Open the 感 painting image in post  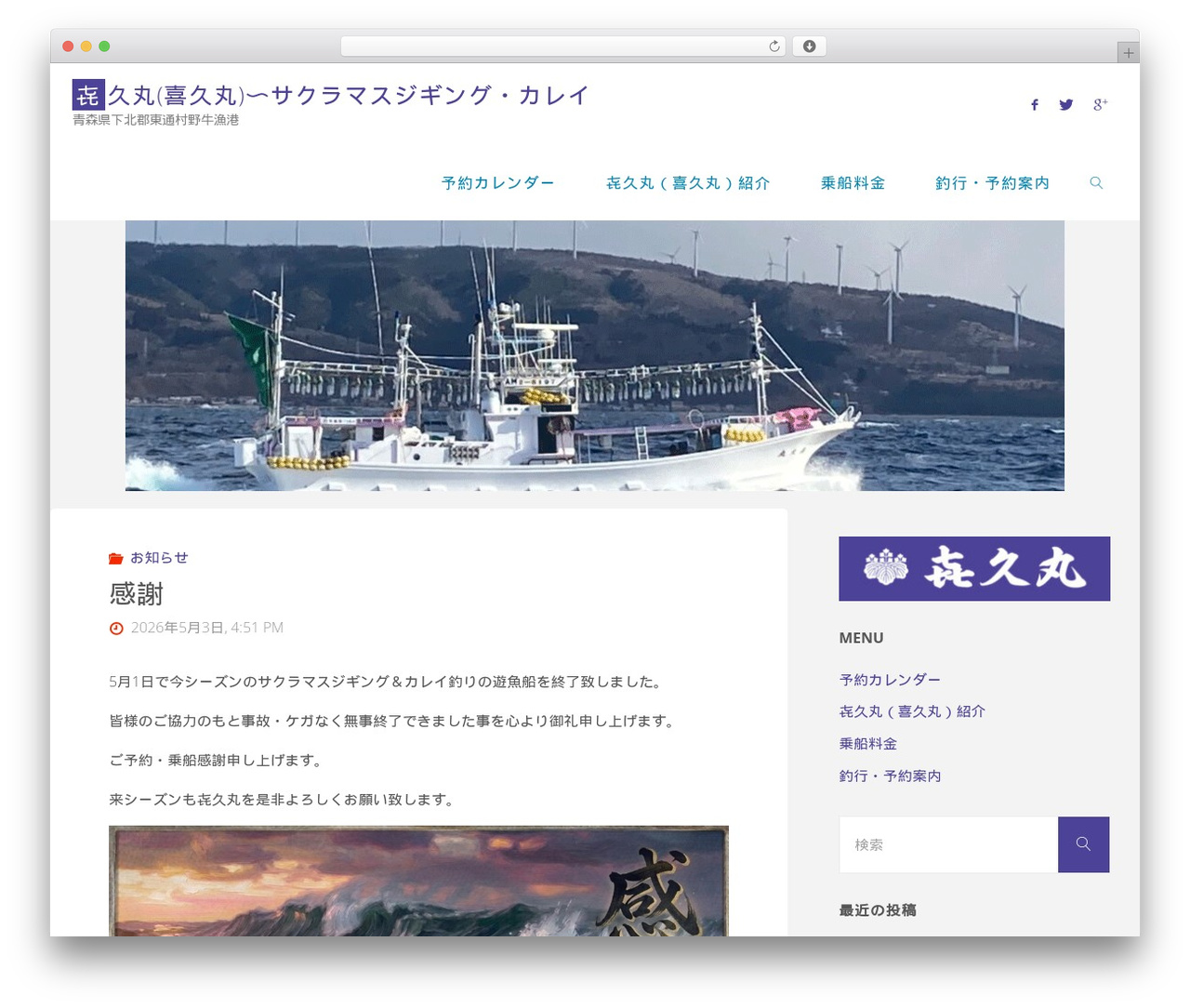pyautogui.click(x=418, y=881)
